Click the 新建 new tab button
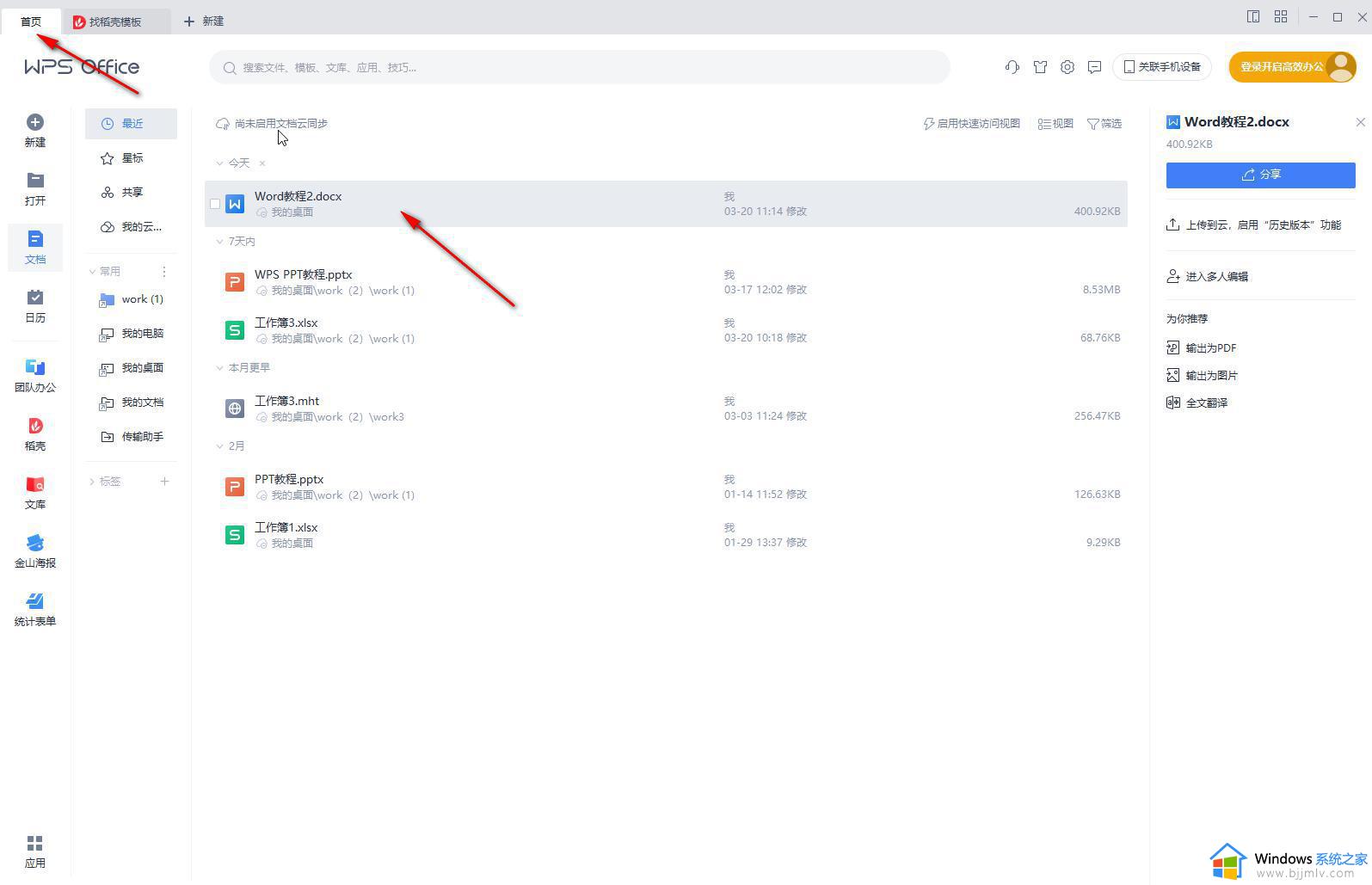The width and height of the screenshot is (1372, 885). pos(204,22)
